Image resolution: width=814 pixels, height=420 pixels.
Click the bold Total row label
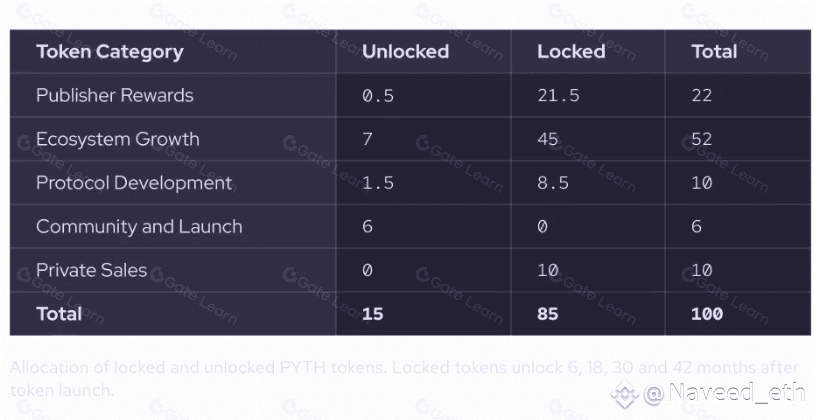pyautogui.click(x=59, y=314)
